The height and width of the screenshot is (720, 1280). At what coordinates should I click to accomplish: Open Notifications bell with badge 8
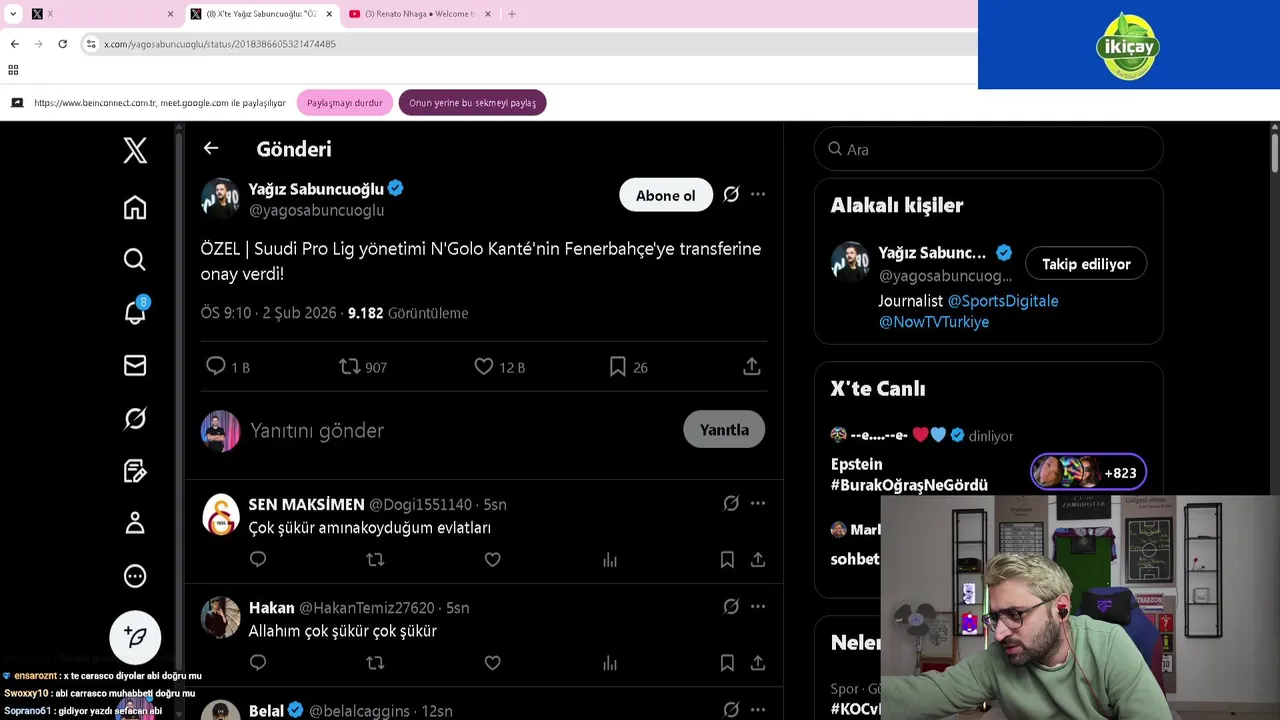coord(135,312)
